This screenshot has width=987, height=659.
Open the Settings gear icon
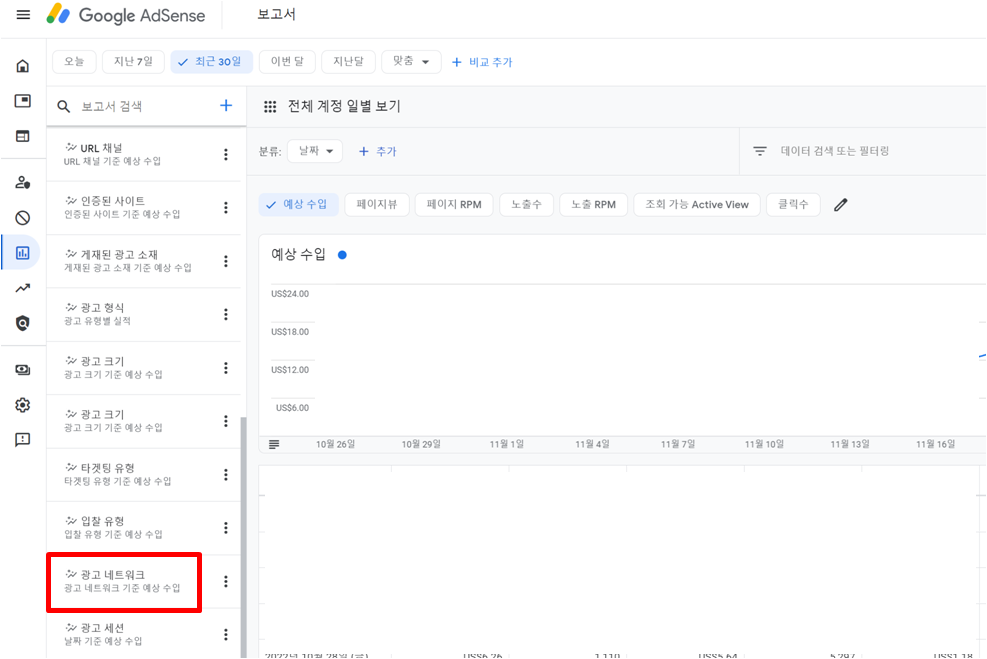[22, 405]
